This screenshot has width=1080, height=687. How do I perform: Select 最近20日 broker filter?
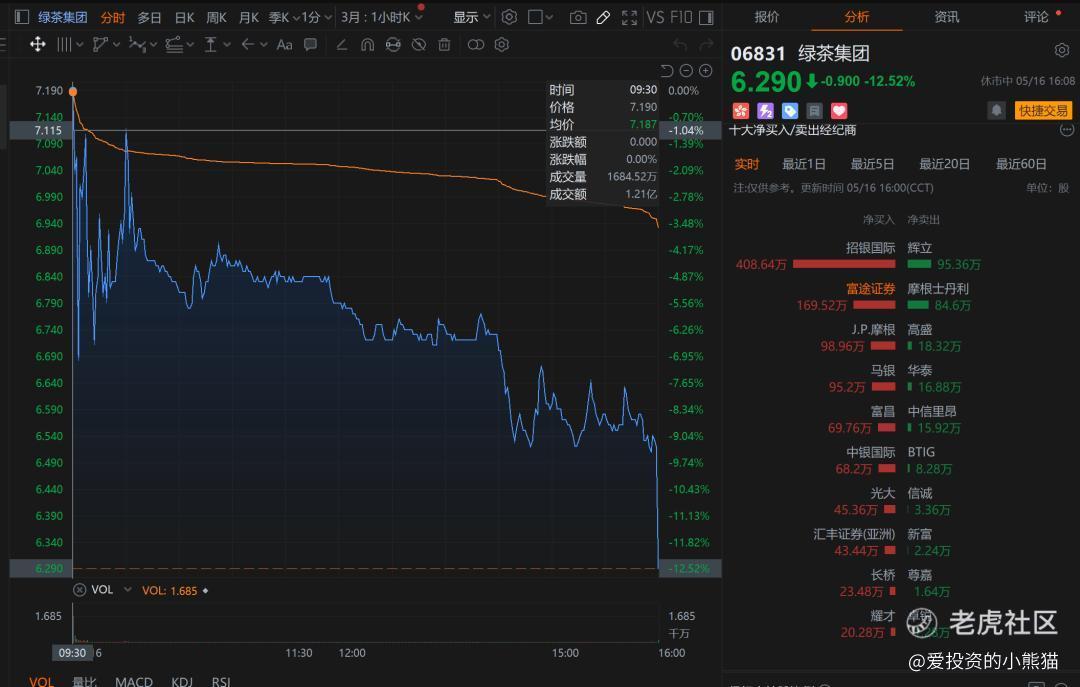tap(944, 164)
